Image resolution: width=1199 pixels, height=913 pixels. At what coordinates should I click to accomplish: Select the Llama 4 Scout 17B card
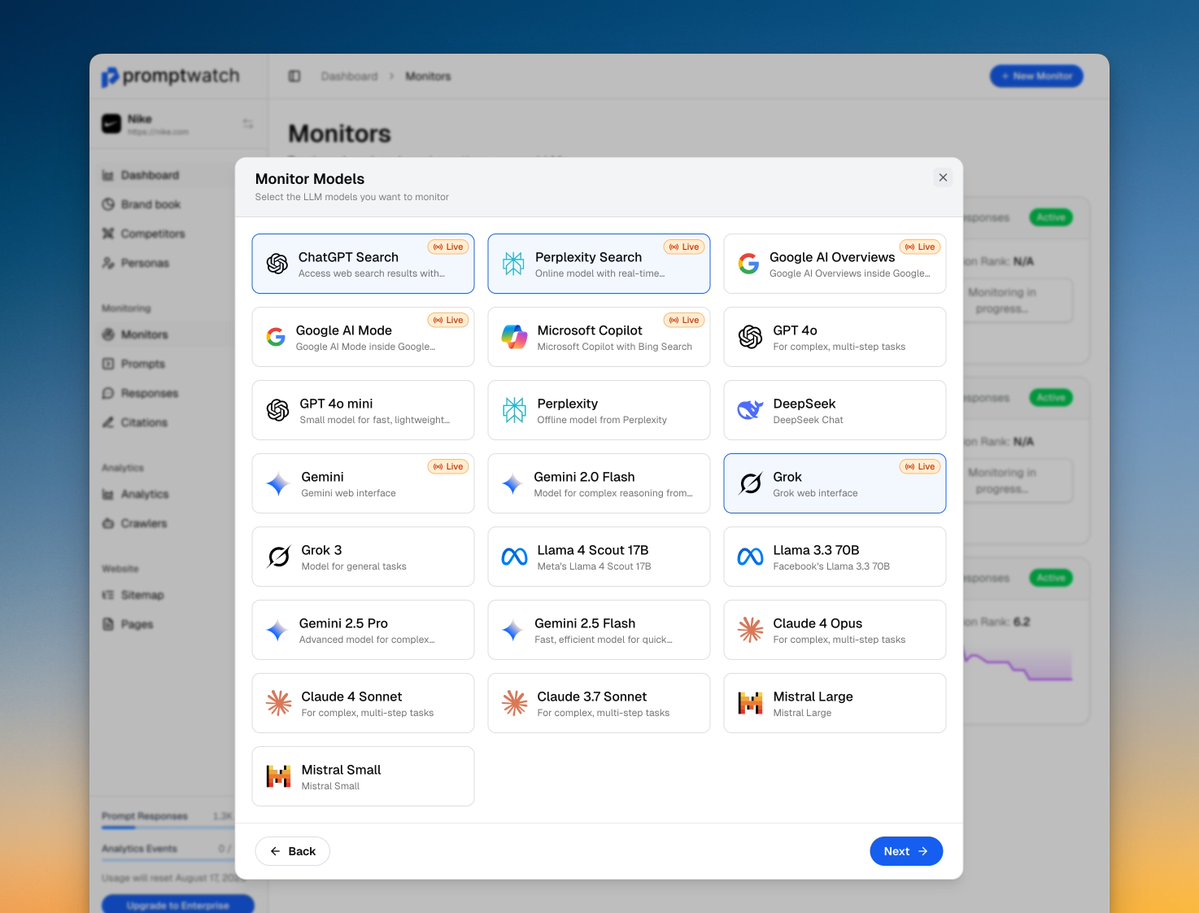tap(599, 557)
